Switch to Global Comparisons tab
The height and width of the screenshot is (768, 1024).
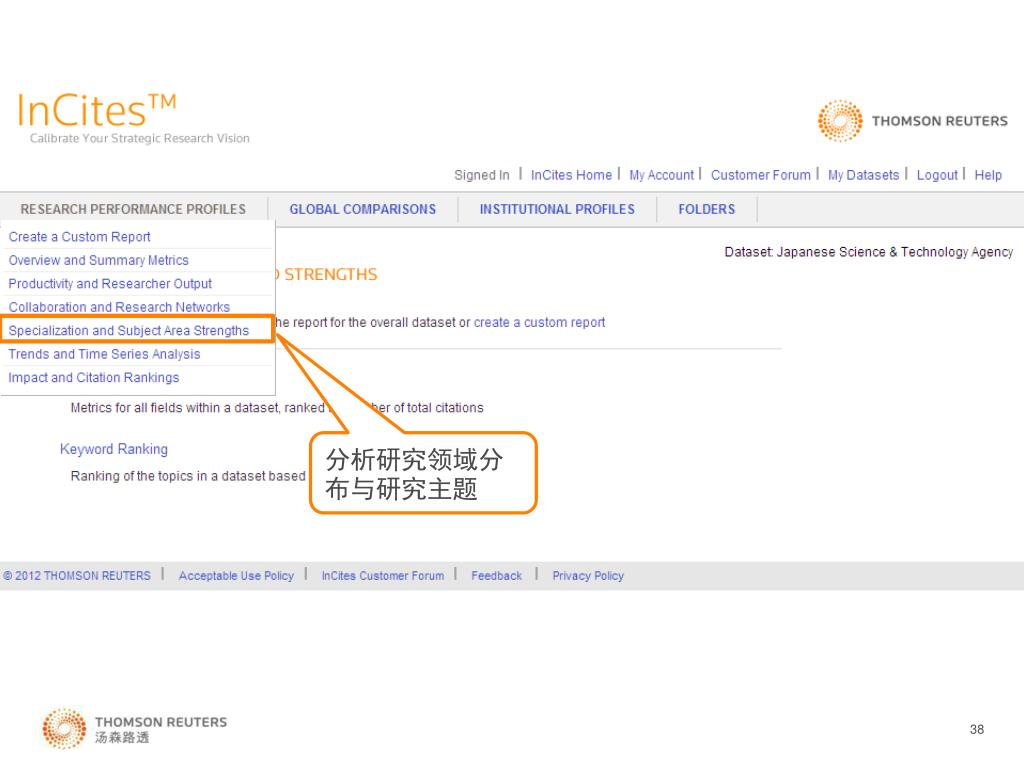(362, 209)
